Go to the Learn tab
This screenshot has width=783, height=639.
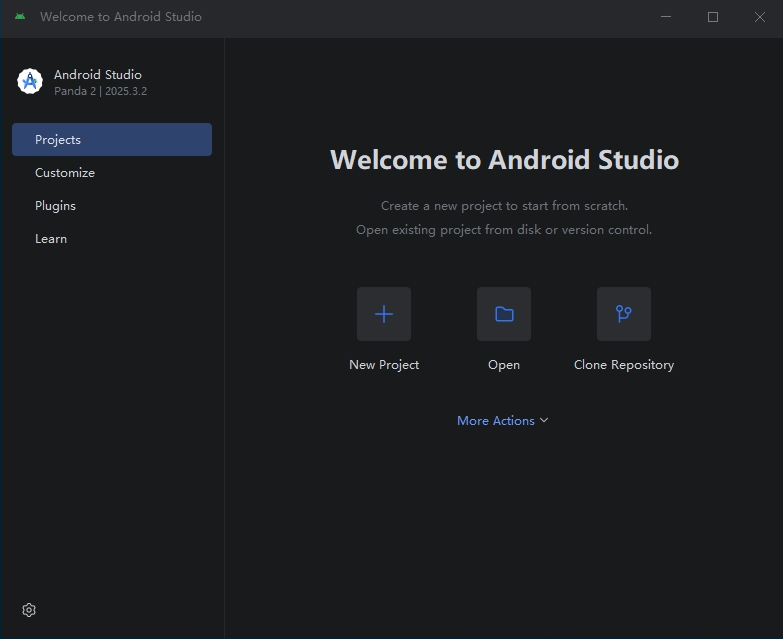(112, 238)
